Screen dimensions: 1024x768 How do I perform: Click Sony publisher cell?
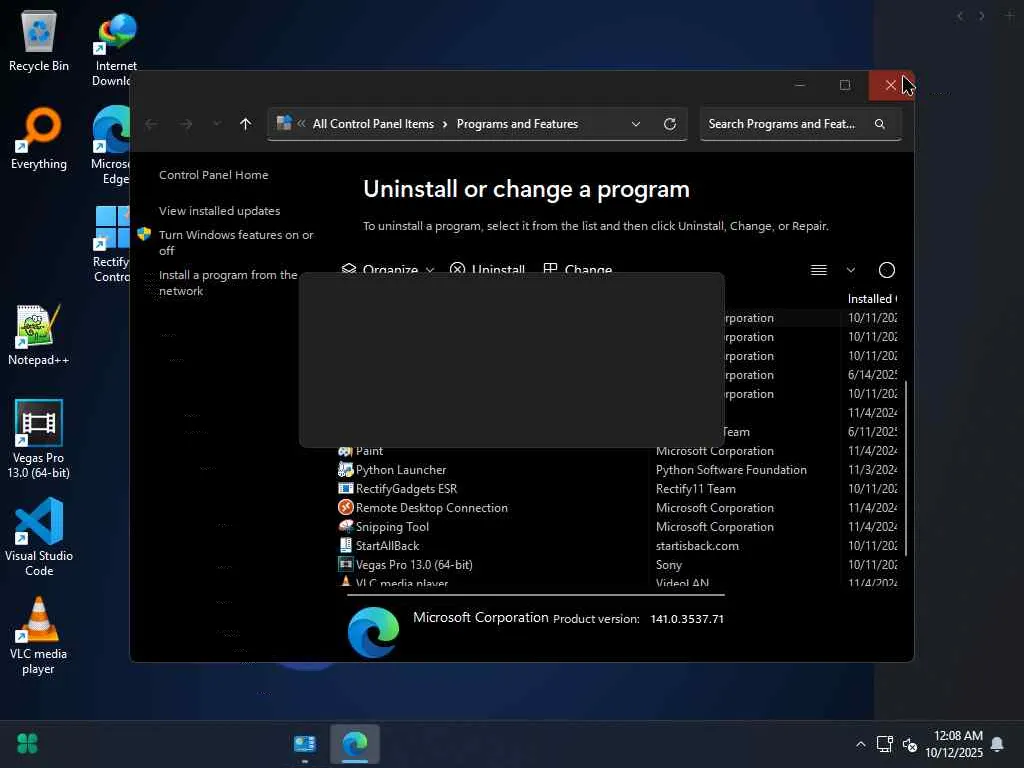point(669,565)
